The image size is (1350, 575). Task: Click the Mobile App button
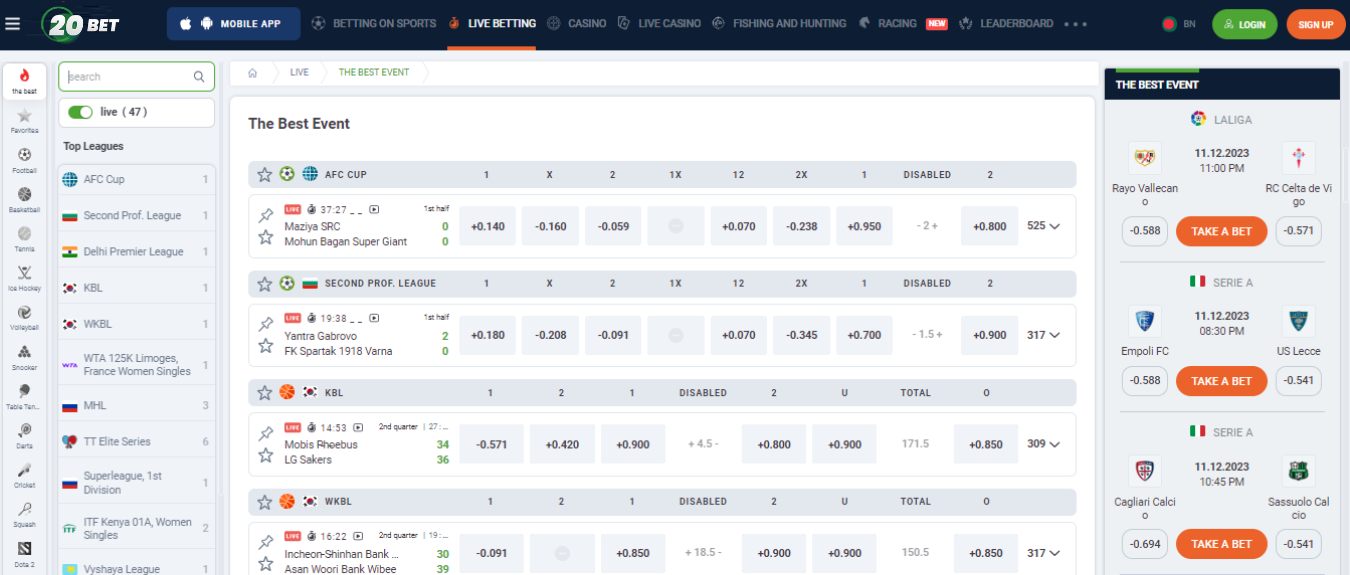pyautogui.click(x=234, y=23)
